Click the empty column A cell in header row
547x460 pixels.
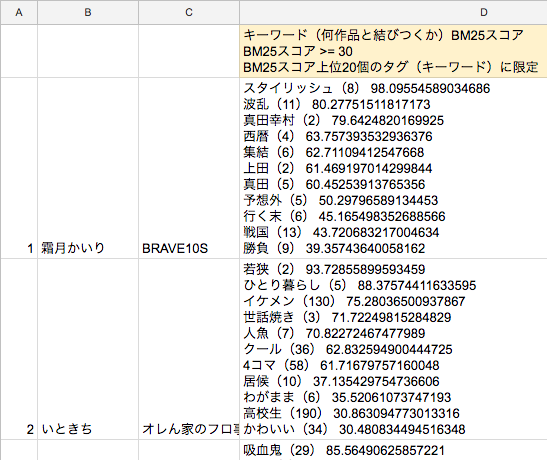(x=19, y=51)
